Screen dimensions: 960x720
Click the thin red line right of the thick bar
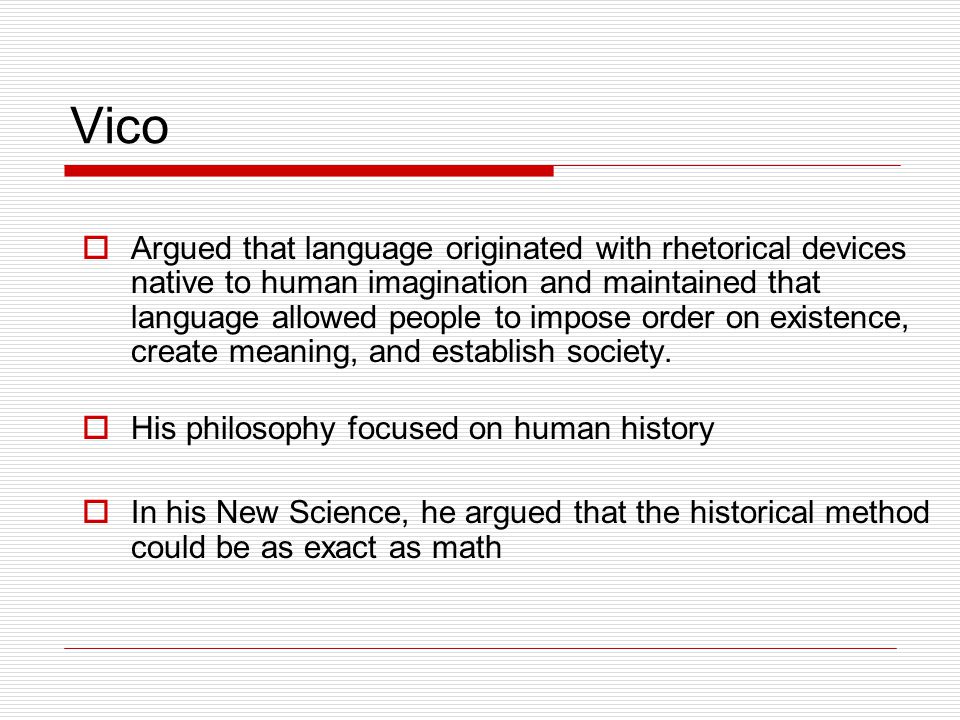[727, 165]
